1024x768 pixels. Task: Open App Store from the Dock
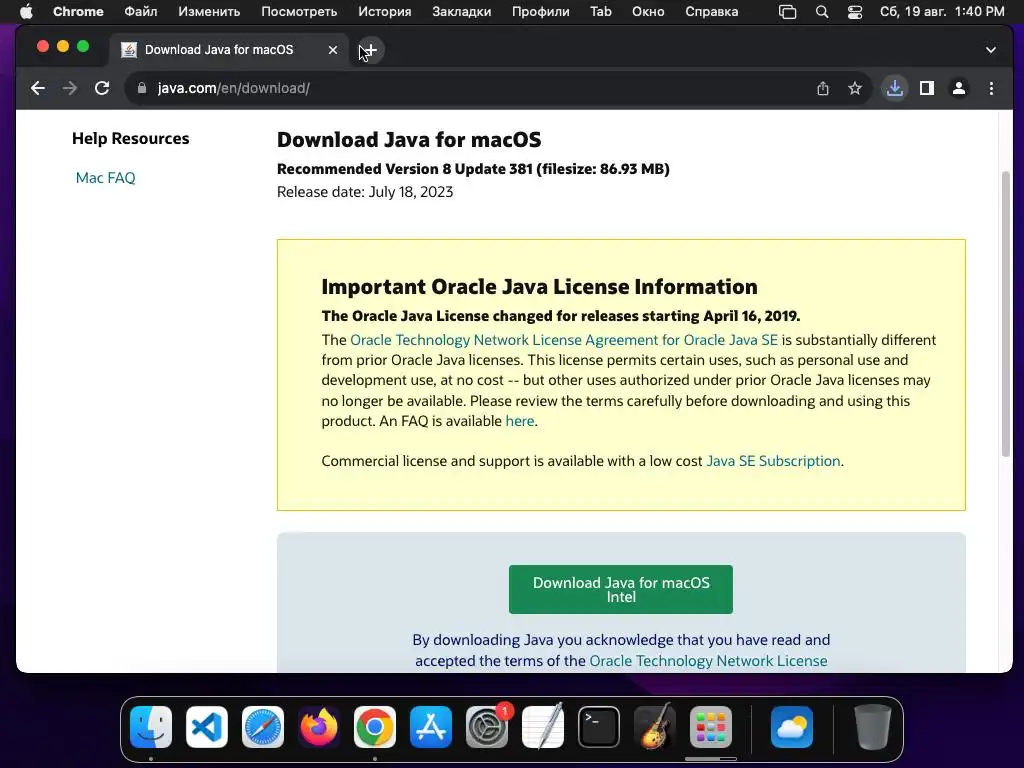tap(431, 727)
